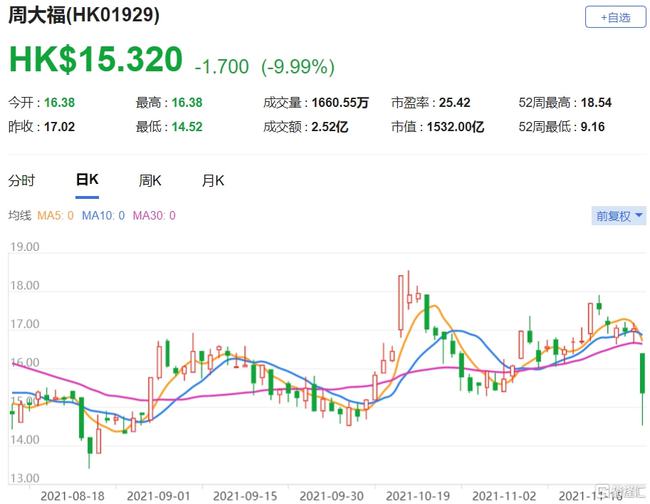Click the 昨收 value 17.02
The image size is (650, 504).
click(x=59, y=126)
